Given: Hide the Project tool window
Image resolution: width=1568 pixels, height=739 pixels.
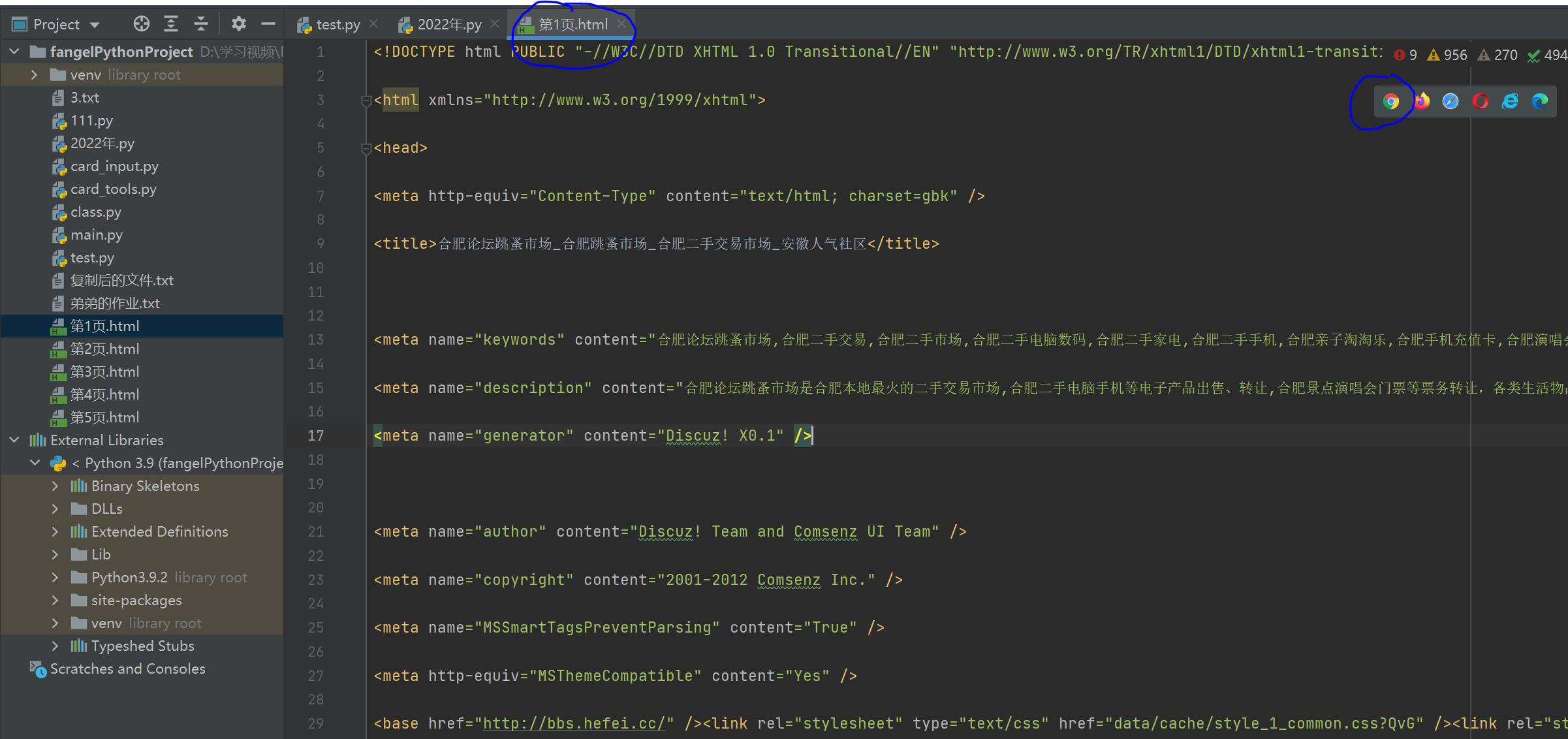Looking at the screenshot, I should (268, 24).
